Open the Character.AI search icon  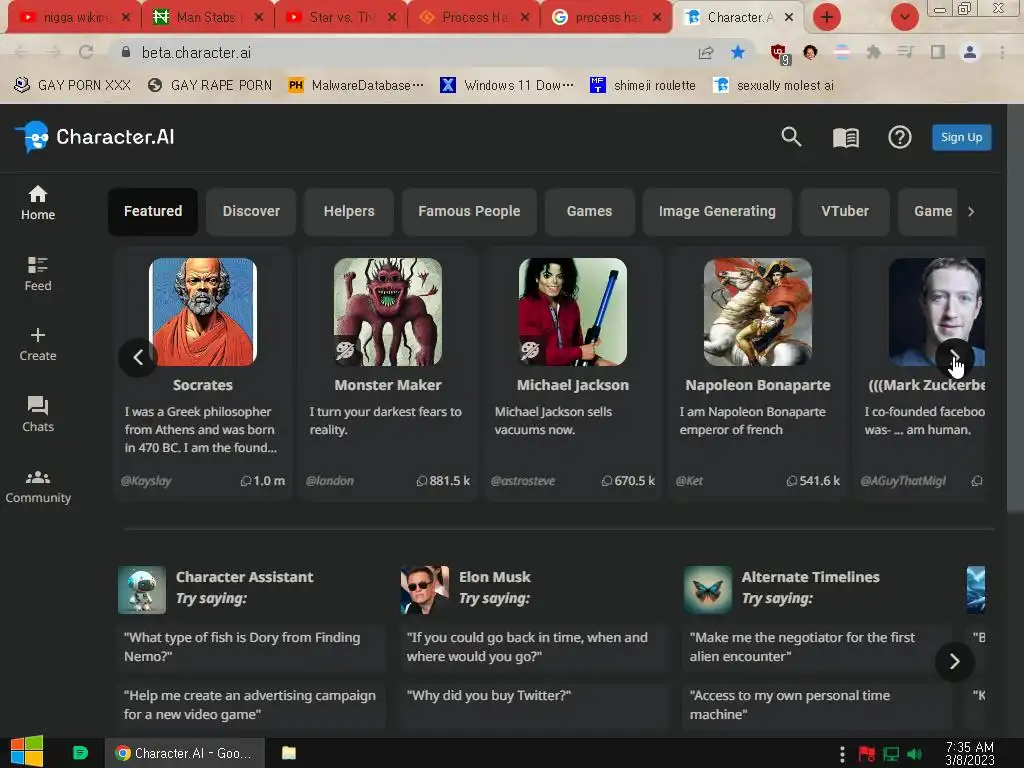791,137
